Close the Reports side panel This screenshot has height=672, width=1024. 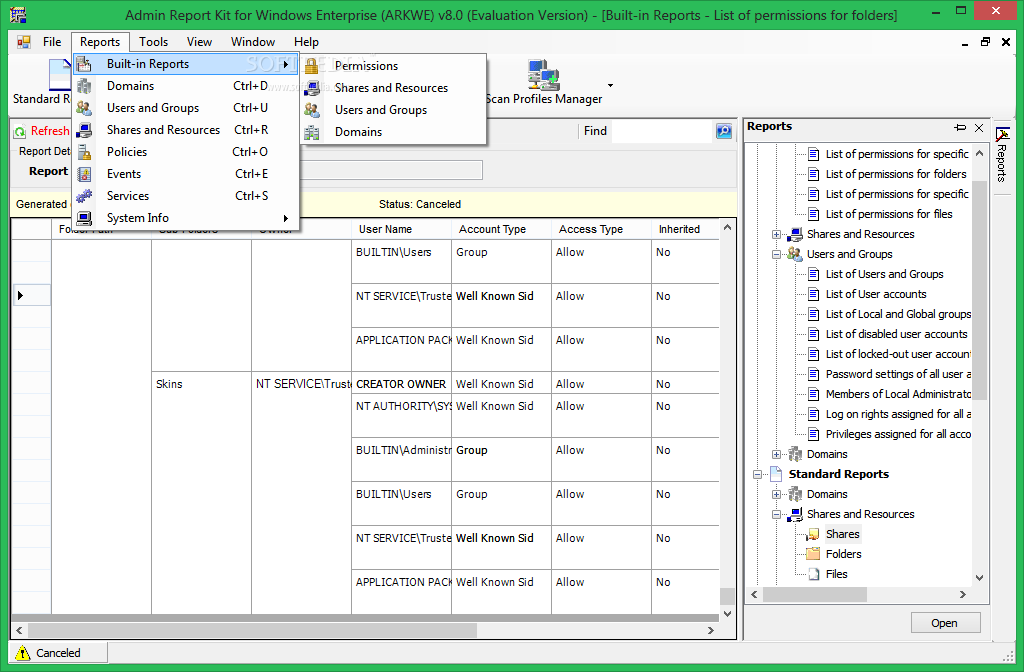point(979,127)
